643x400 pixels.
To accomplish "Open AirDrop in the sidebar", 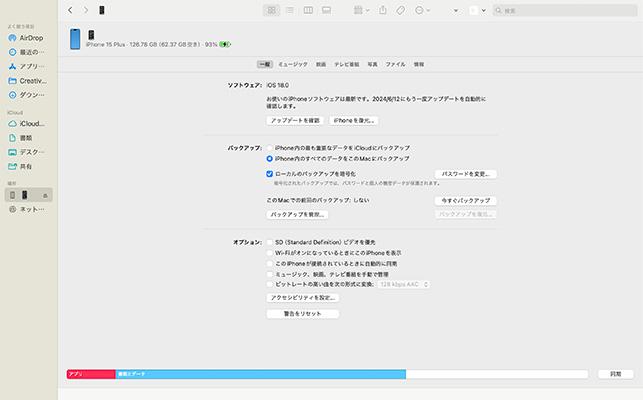I will click(27, 38).
